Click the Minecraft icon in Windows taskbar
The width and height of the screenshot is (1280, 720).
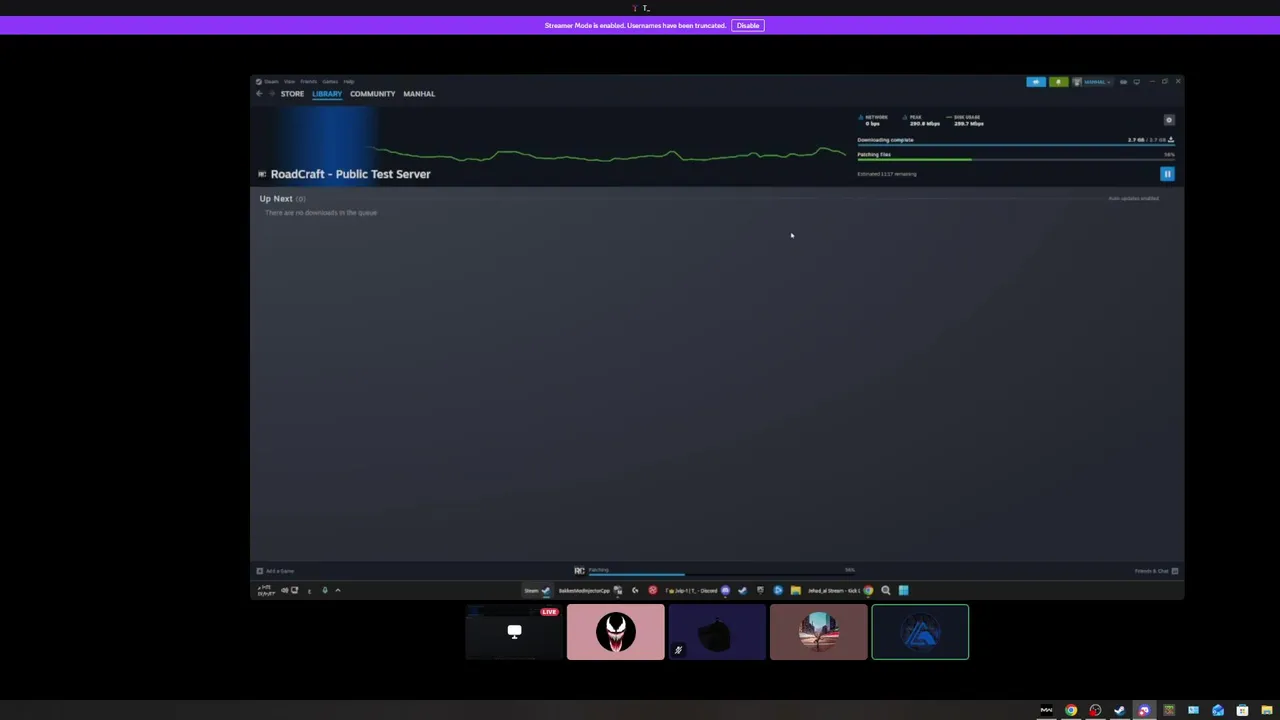[1169, 710]
